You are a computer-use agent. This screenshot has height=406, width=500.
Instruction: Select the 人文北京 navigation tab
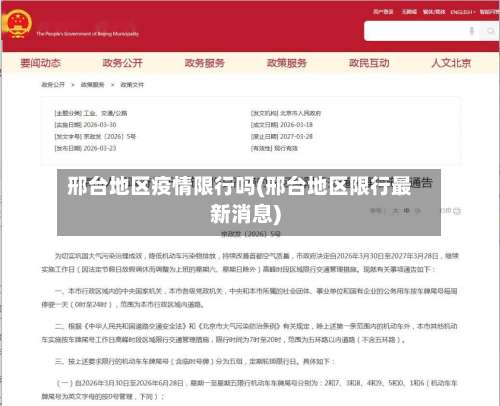tap(451, 63)
